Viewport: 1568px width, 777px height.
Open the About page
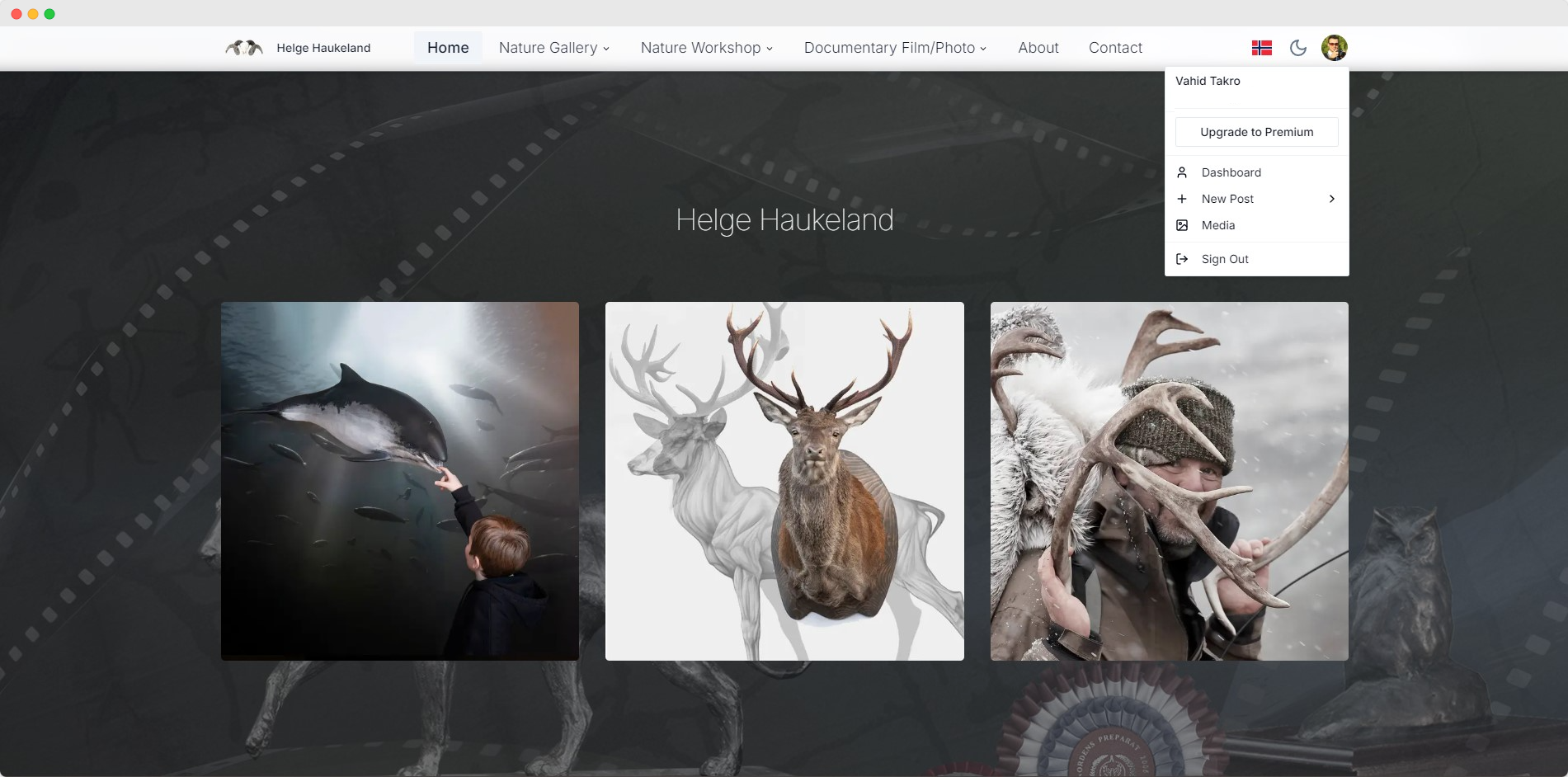[1038, 48]
